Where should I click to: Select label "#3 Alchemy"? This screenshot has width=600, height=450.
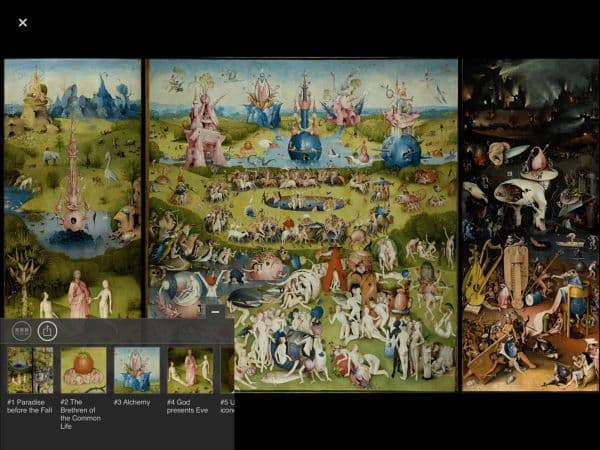point(132,402)
